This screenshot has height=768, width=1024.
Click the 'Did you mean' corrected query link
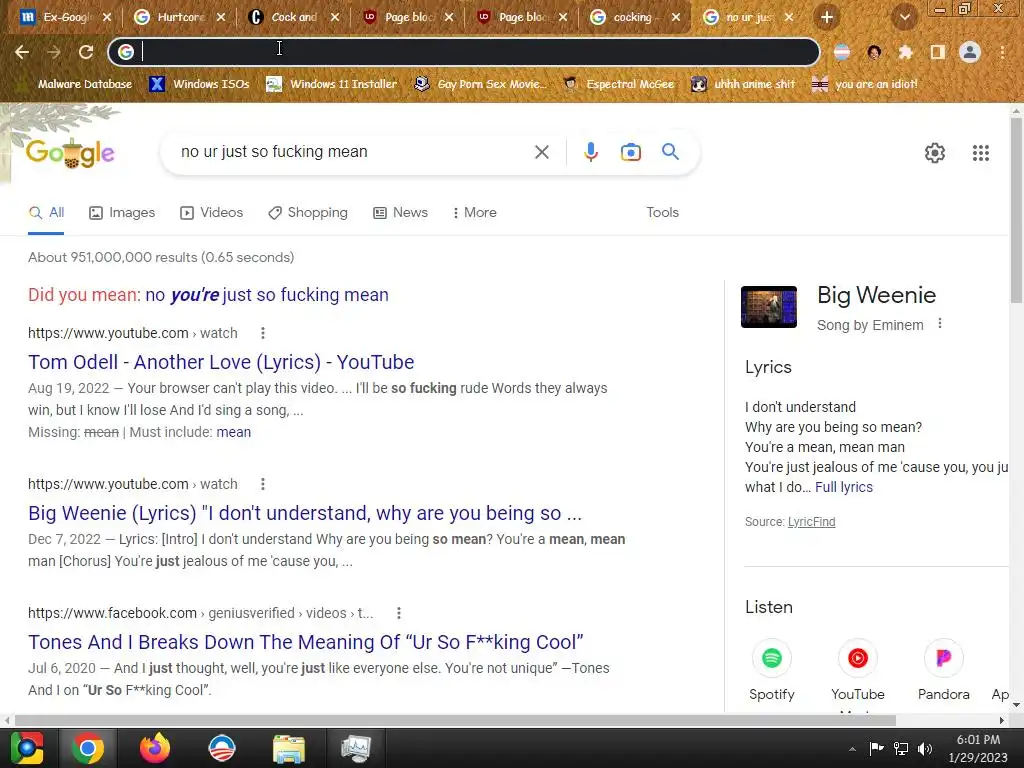[266, 295]
